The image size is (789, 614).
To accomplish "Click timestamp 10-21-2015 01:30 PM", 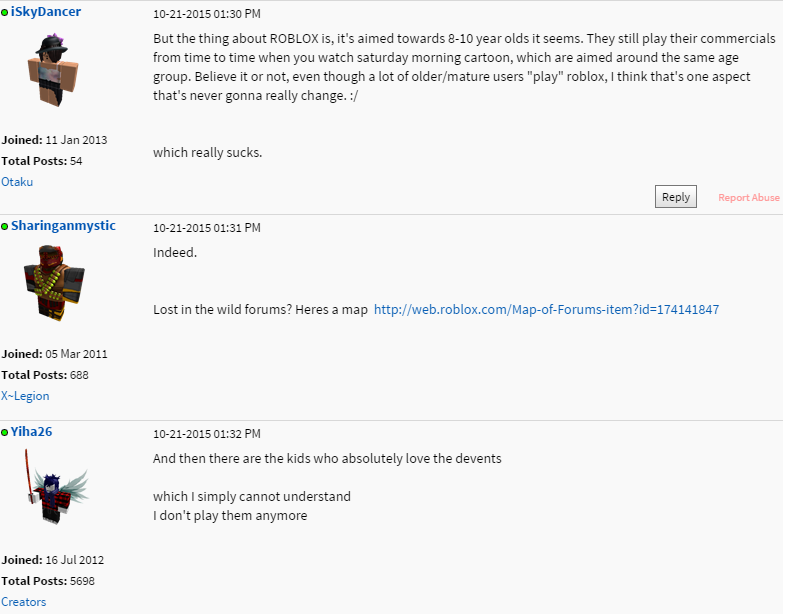I will tap(207, 14).
